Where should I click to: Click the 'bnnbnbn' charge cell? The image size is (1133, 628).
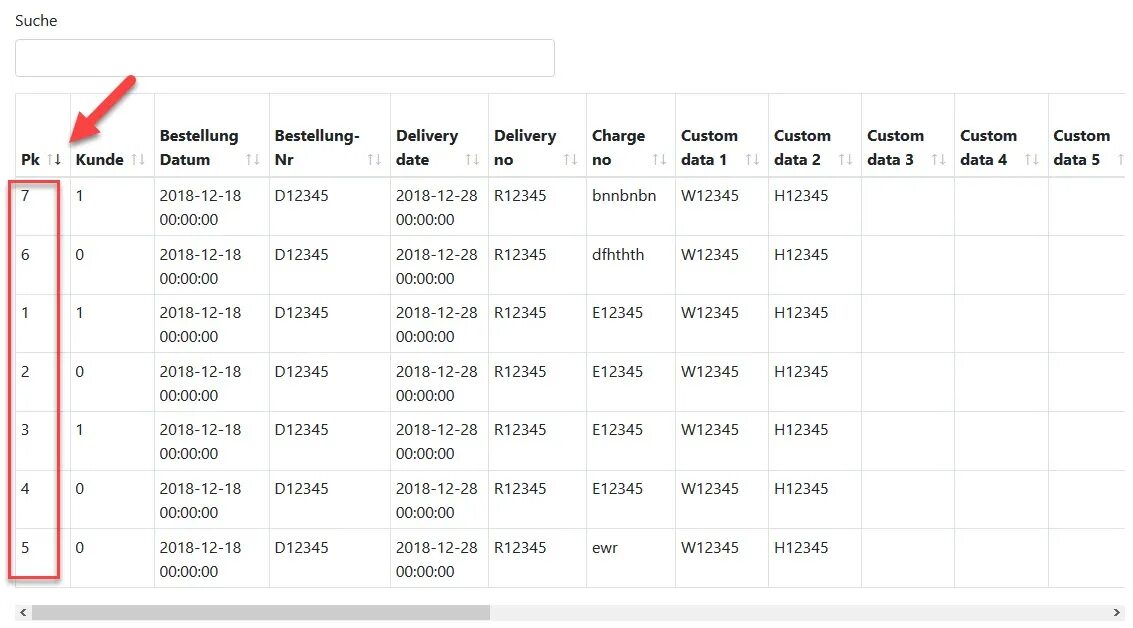click(x=624, y=196)
